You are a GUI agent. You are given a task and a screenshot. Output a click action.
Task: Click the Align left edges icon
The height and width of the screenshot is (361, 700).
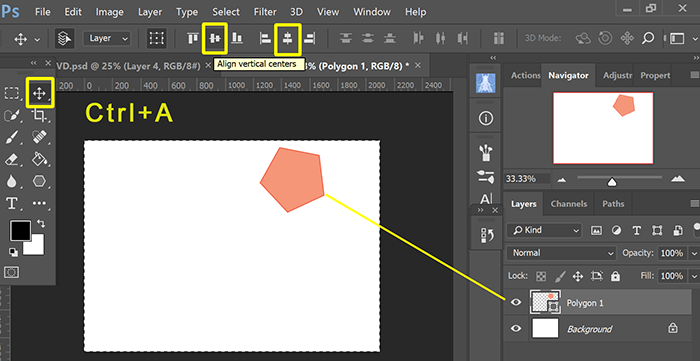click(266, 38)
